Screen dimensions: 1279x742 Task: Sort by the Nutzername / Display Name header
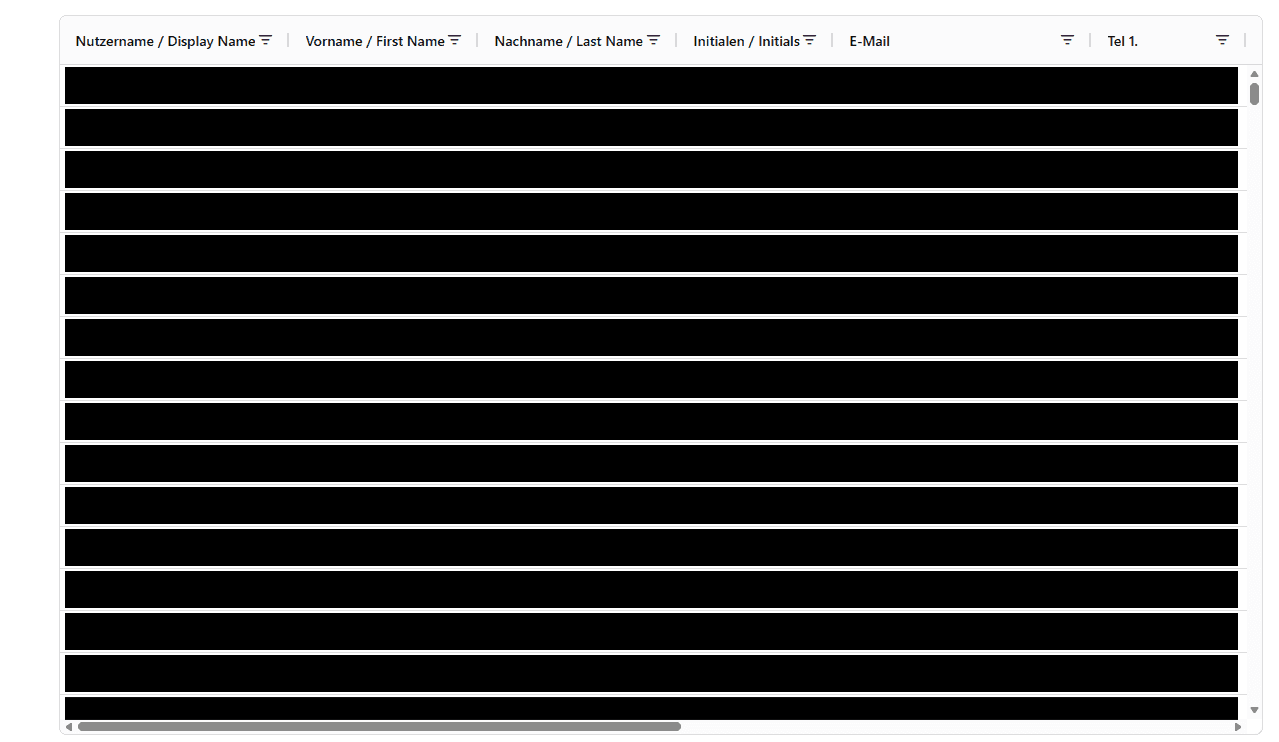tap(163, 41)
